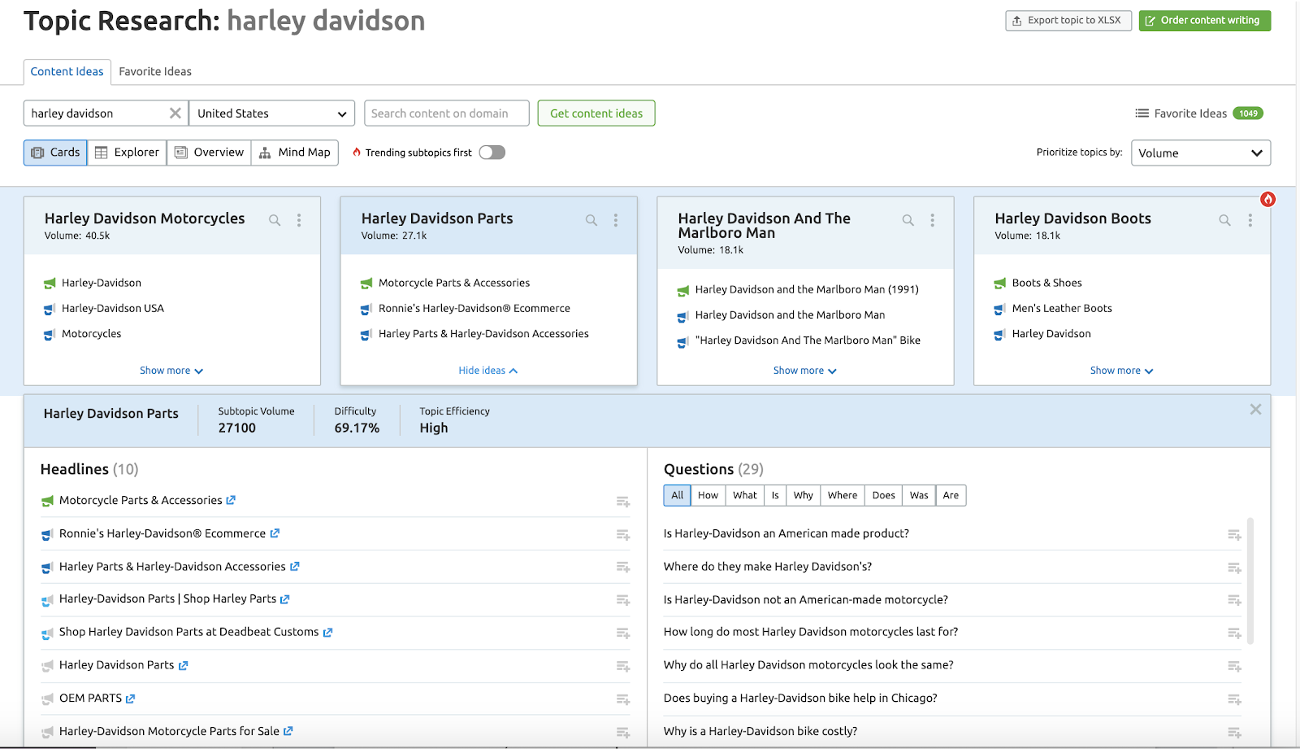Screen dimensions: 1300x750
Task: Open external link for Harley Davidson Parts headline
Action: (x=183, y=665)
